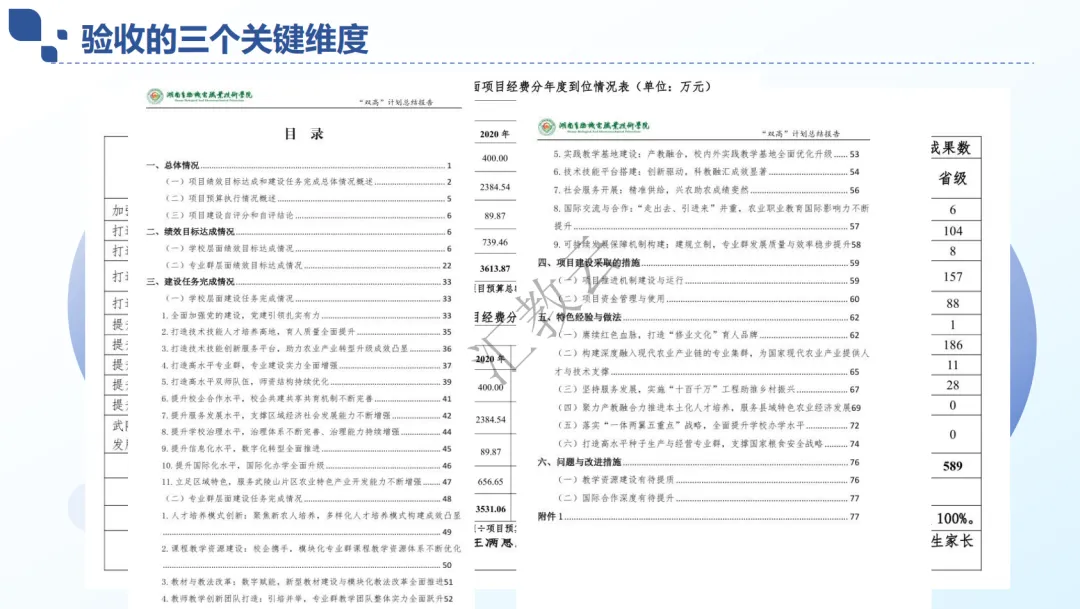
Task: Select '4.打造高水平专业群' entry
Action: (307, 365)
